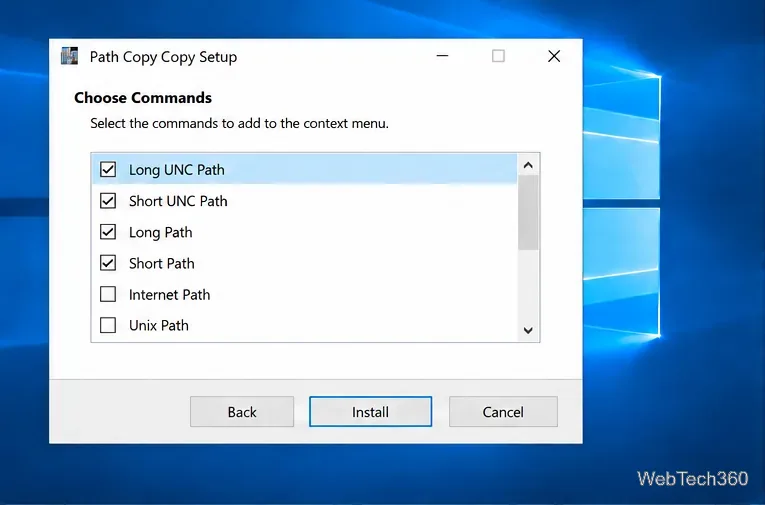Viewport: 765px width, 505px height.
Task: Select the 'Unix Path' row text
Action: (x=159, y=325)
